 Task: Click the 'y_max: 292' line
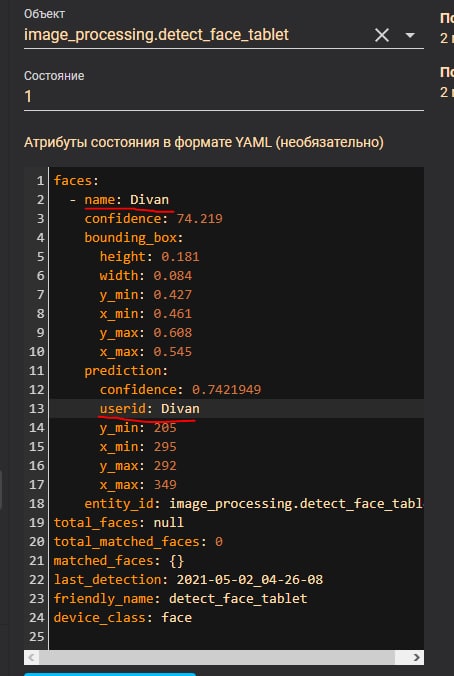[138, 465]
